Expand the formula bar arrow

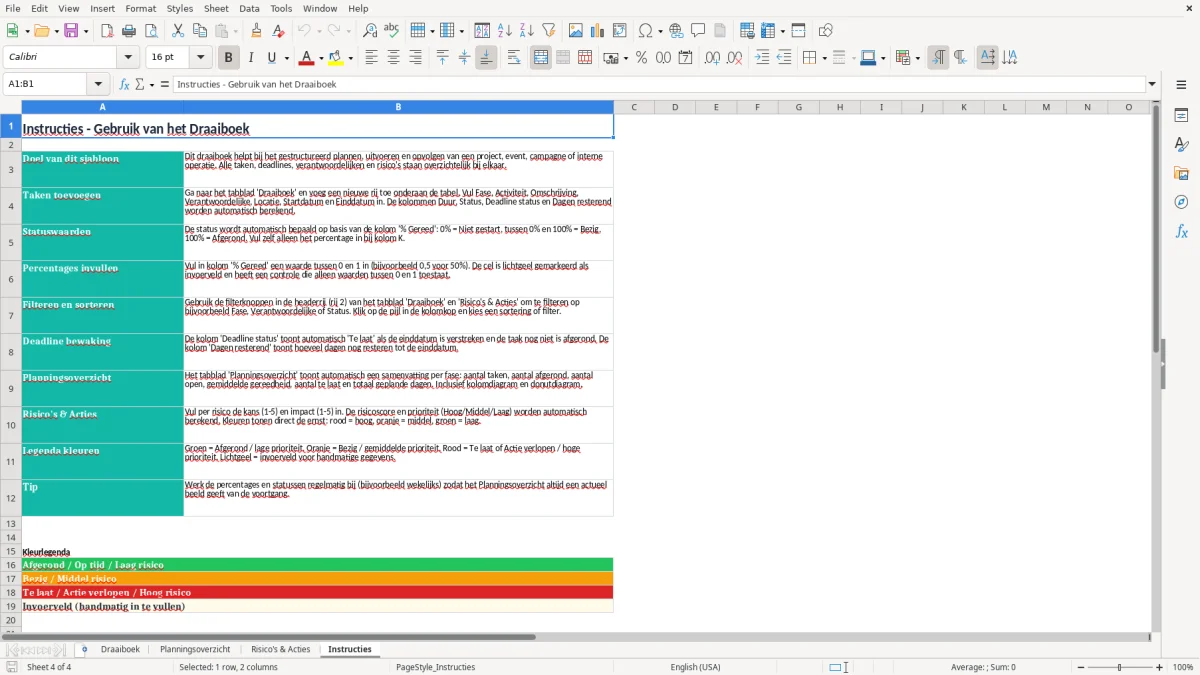[x=1152, y=84]
